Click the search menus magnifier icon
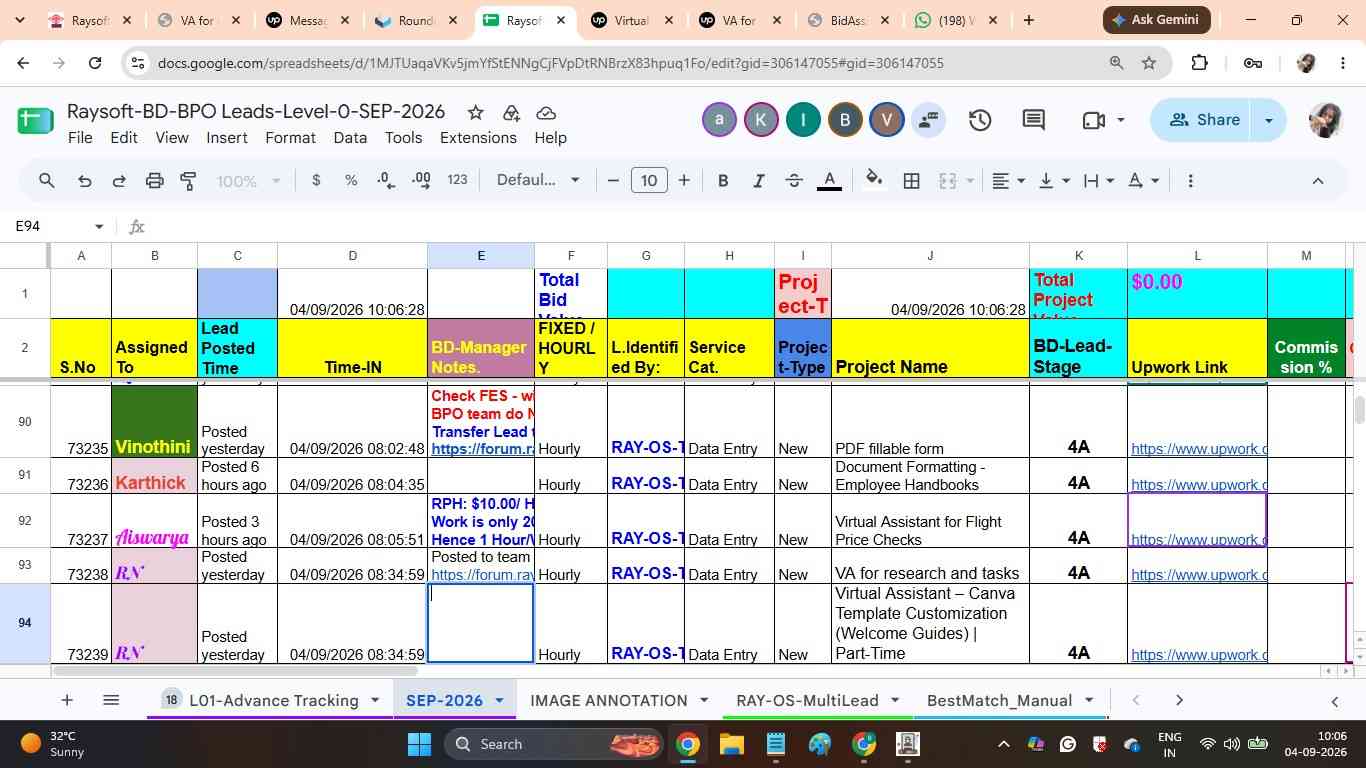1366x768 pixels. [x=46, y=181]
